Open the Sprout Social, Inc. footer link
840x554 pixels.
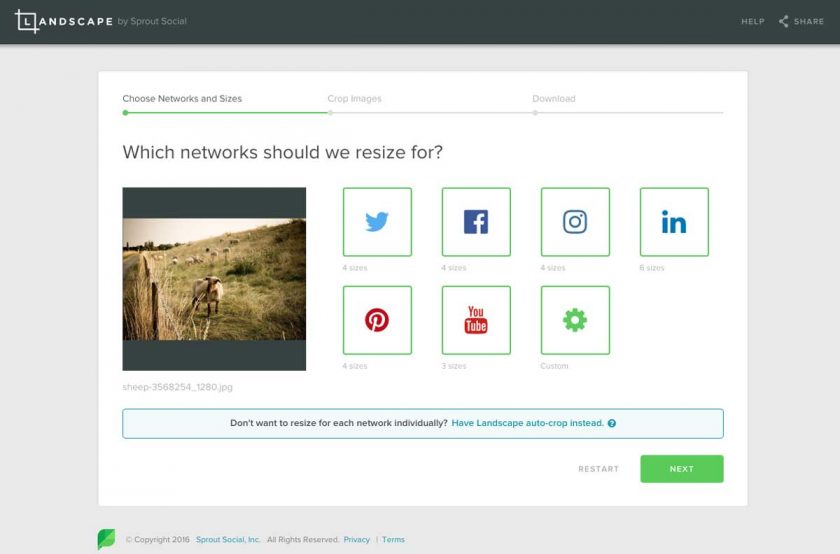228,540
